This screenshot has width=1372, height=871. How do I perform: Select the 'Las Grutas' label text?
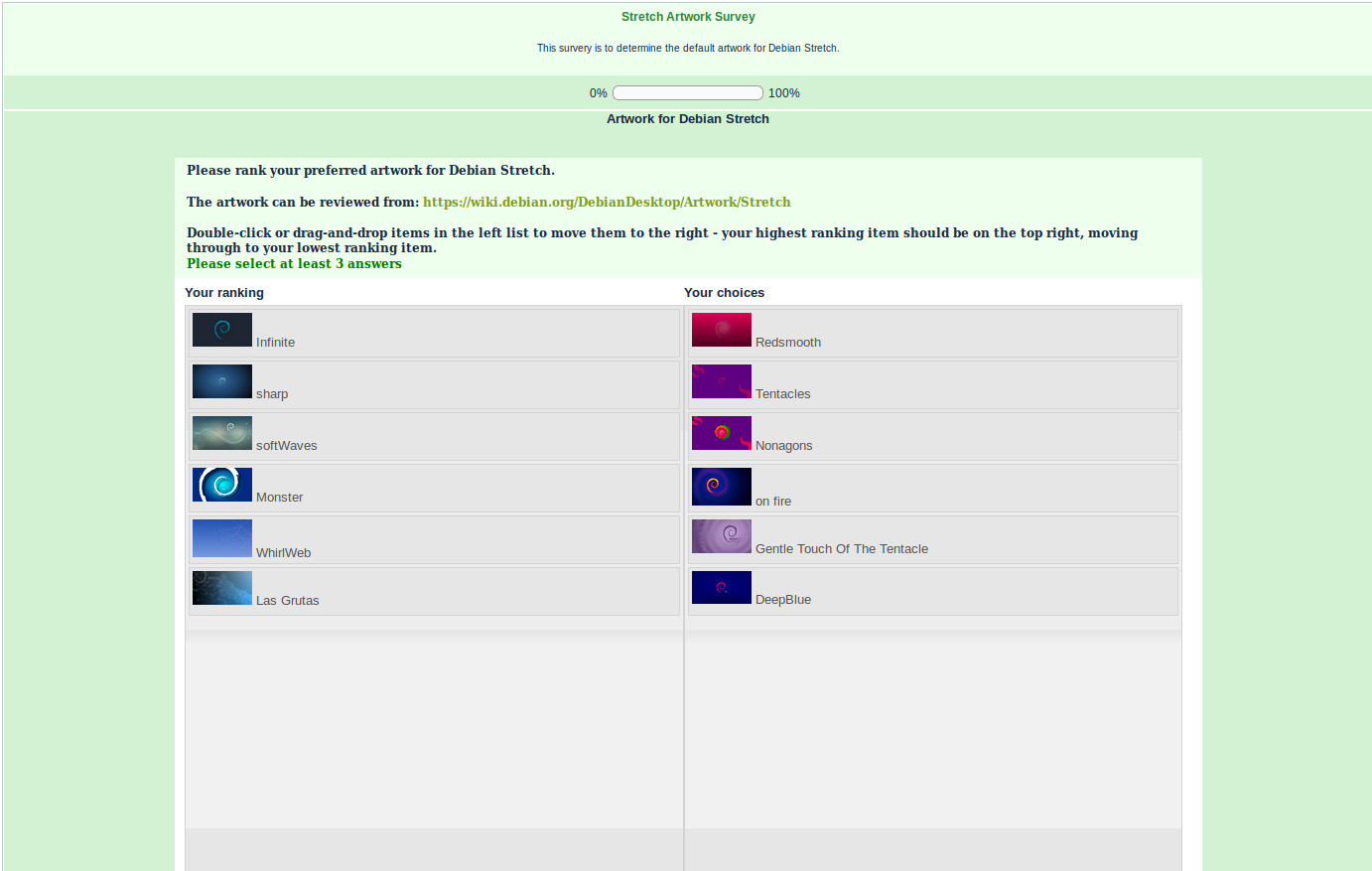[x=288, y=601]
